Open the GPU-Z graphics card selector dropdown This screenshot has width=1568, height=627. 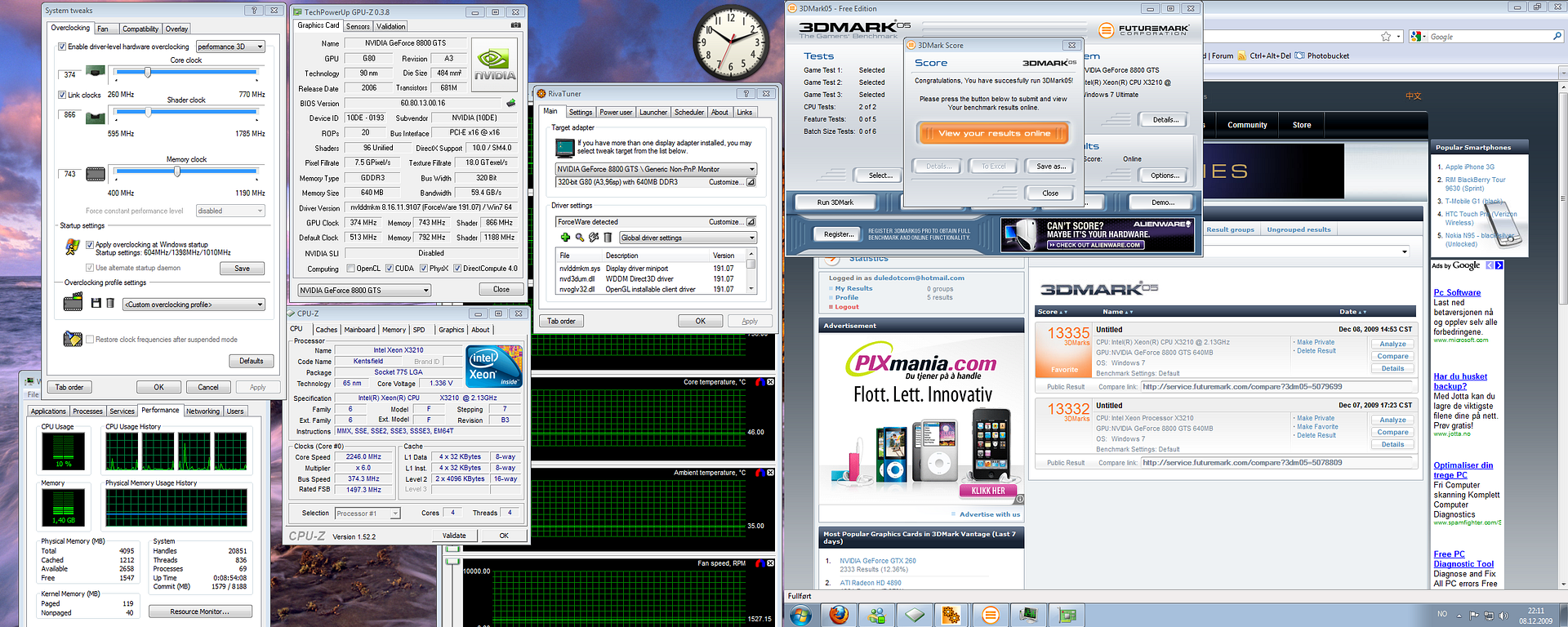click(364, 290)
